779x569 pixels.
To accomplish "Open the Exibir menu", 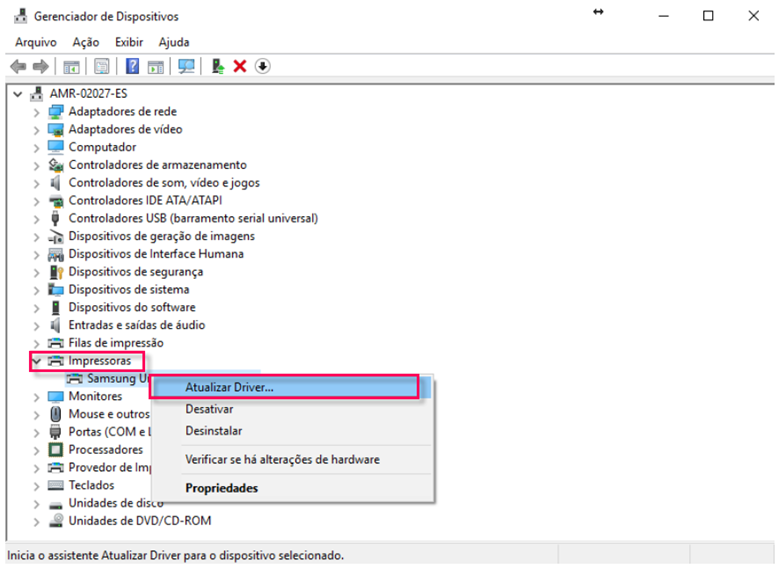I will click(x=129, y=42).
